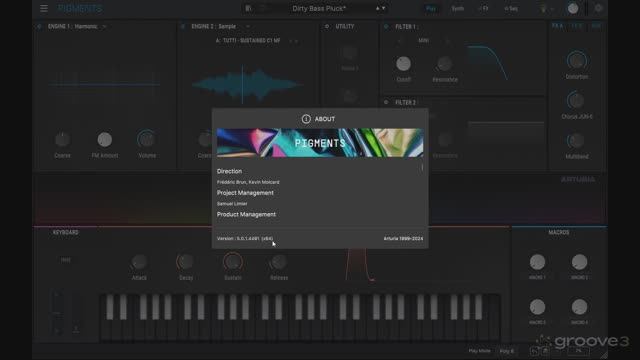Switch to the FX tab
Viewport: 640px width, 360px height.
point(484,8)
